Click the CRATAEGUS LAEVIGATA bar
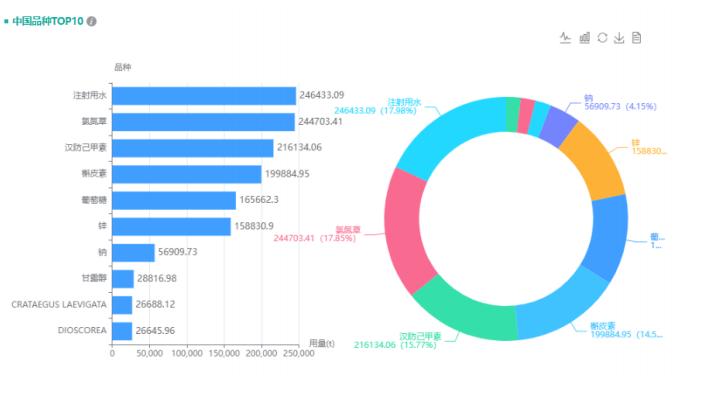This screenshot has width=706, height=395. click(x=122, y=305)
